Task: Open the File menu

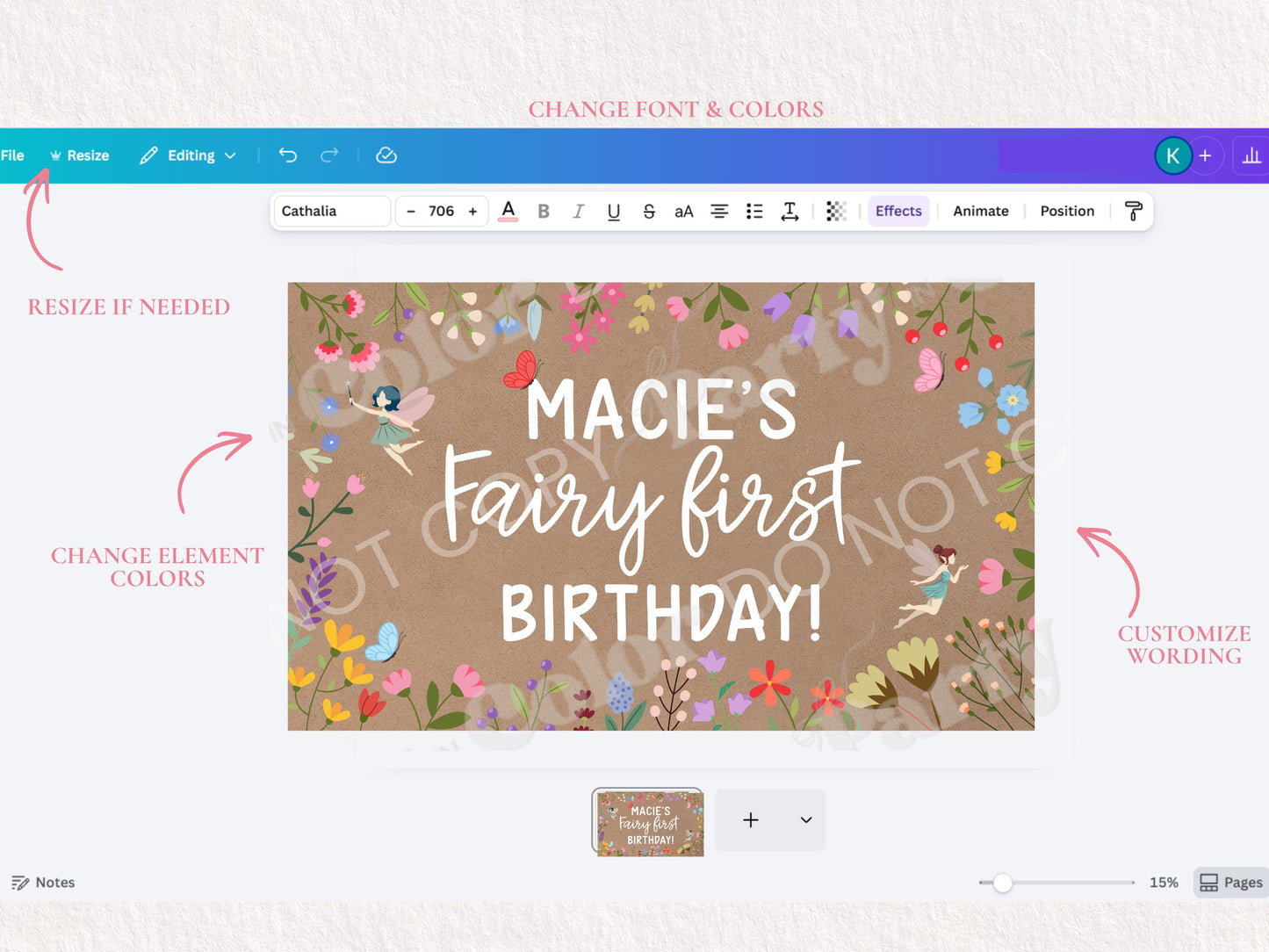Action: (x=12, y=155)
